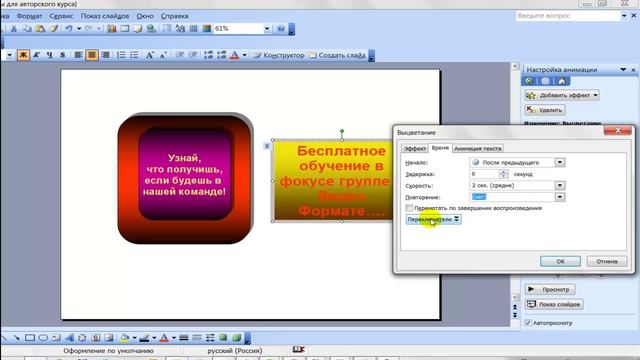Click OK in the dialog
Image resolution: width=640 pixels, height=360 pixels.
point(560,261)
